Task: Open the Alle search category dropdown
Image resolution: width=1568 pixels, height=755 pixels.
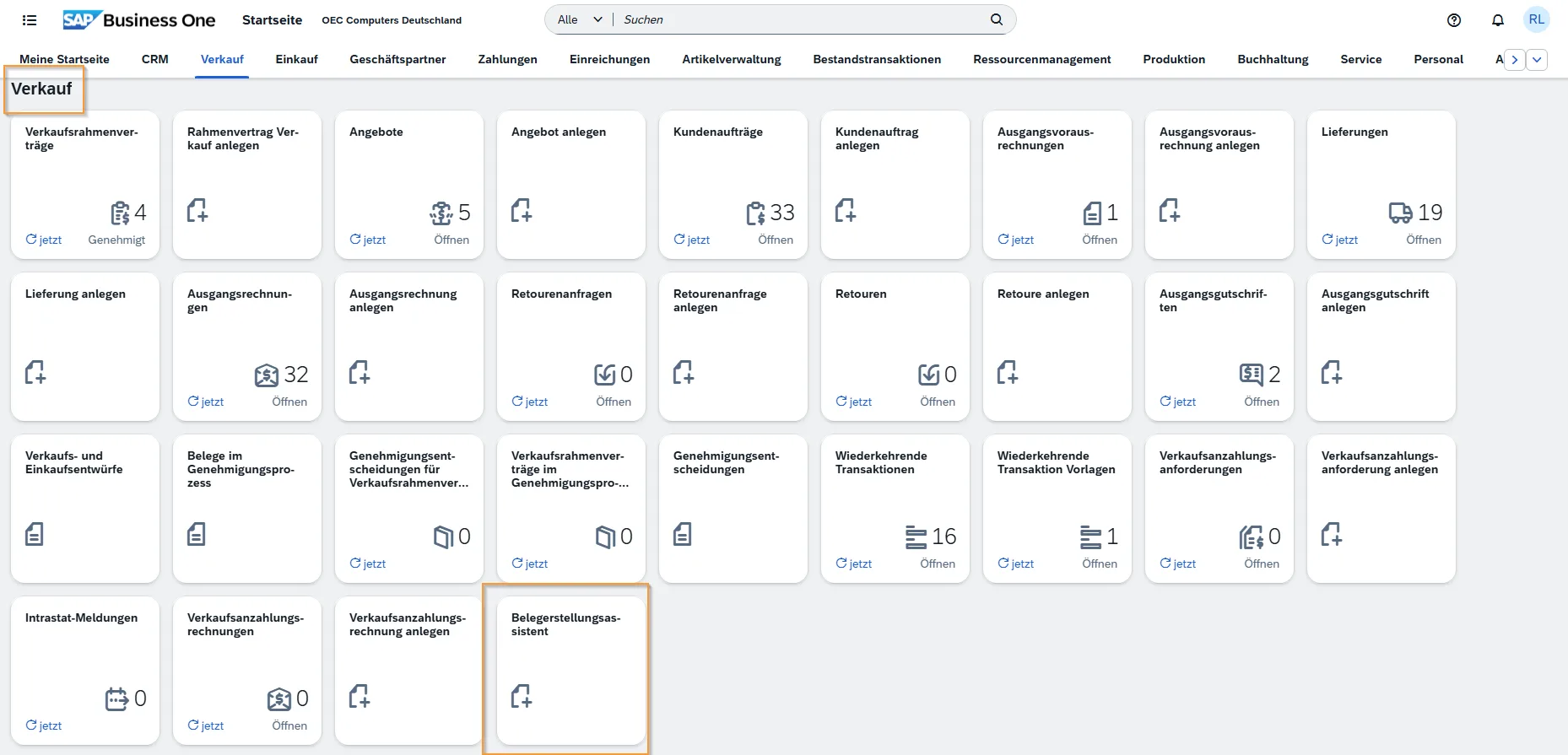Action: click(580, 19)
